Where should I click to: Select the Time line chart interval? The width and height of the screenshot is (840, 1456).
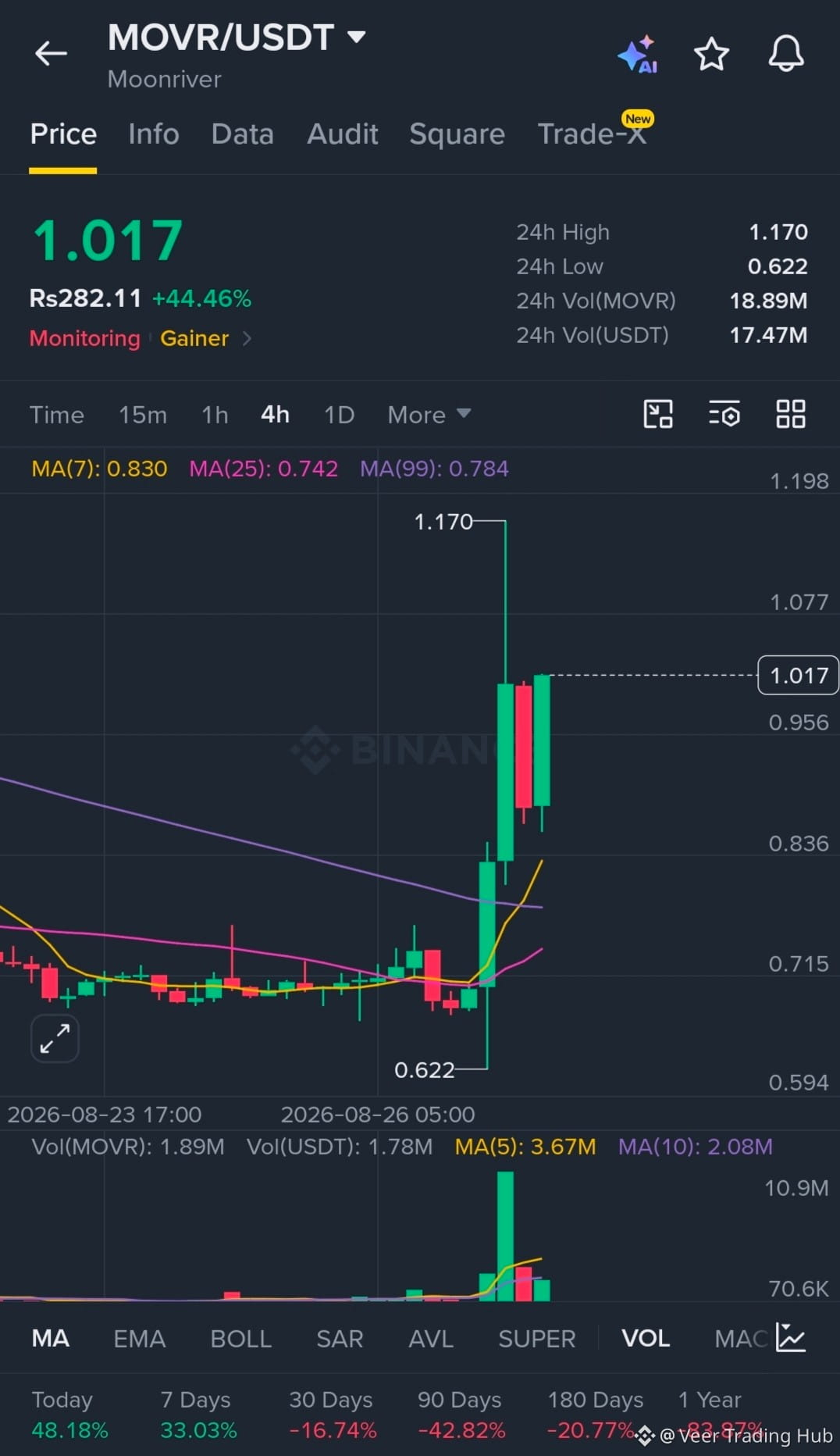click(x=57, y=414)
